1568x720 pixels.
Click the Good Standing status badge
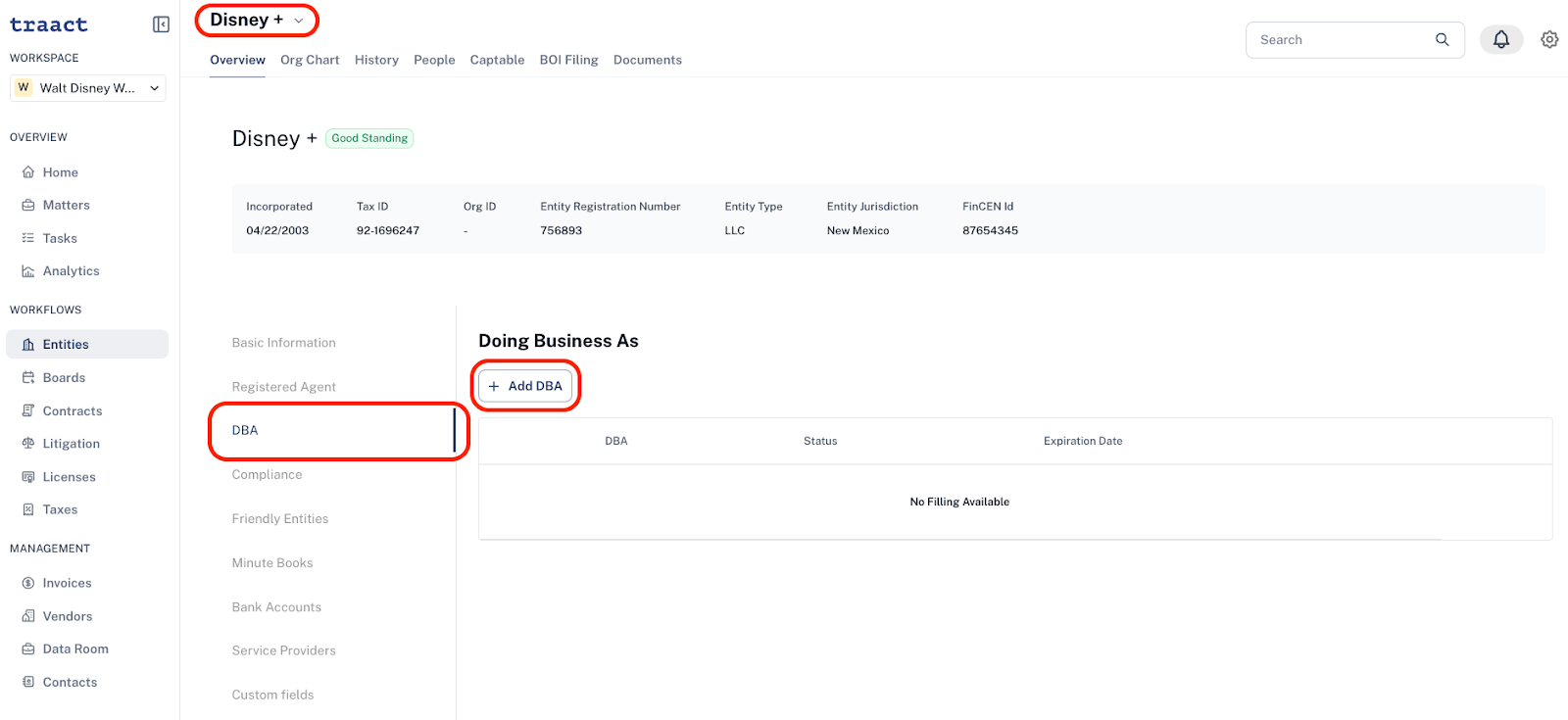pyautogui.click(x=369, y=138)
